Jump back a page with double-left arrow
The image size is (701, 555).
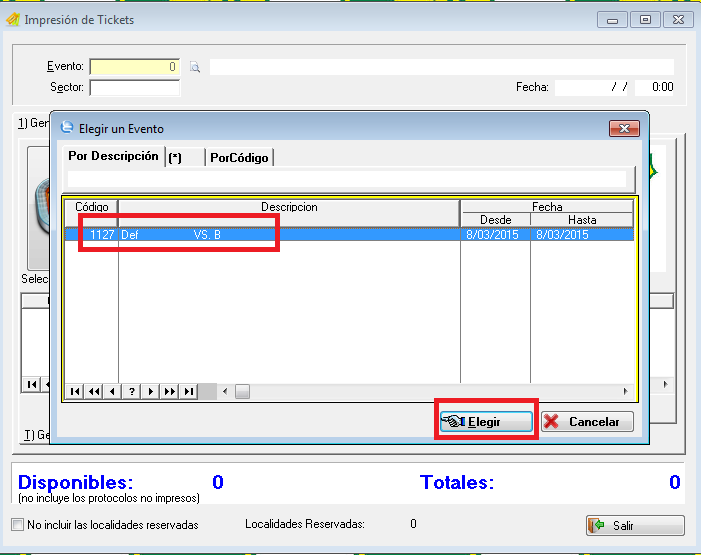(94, 391)
